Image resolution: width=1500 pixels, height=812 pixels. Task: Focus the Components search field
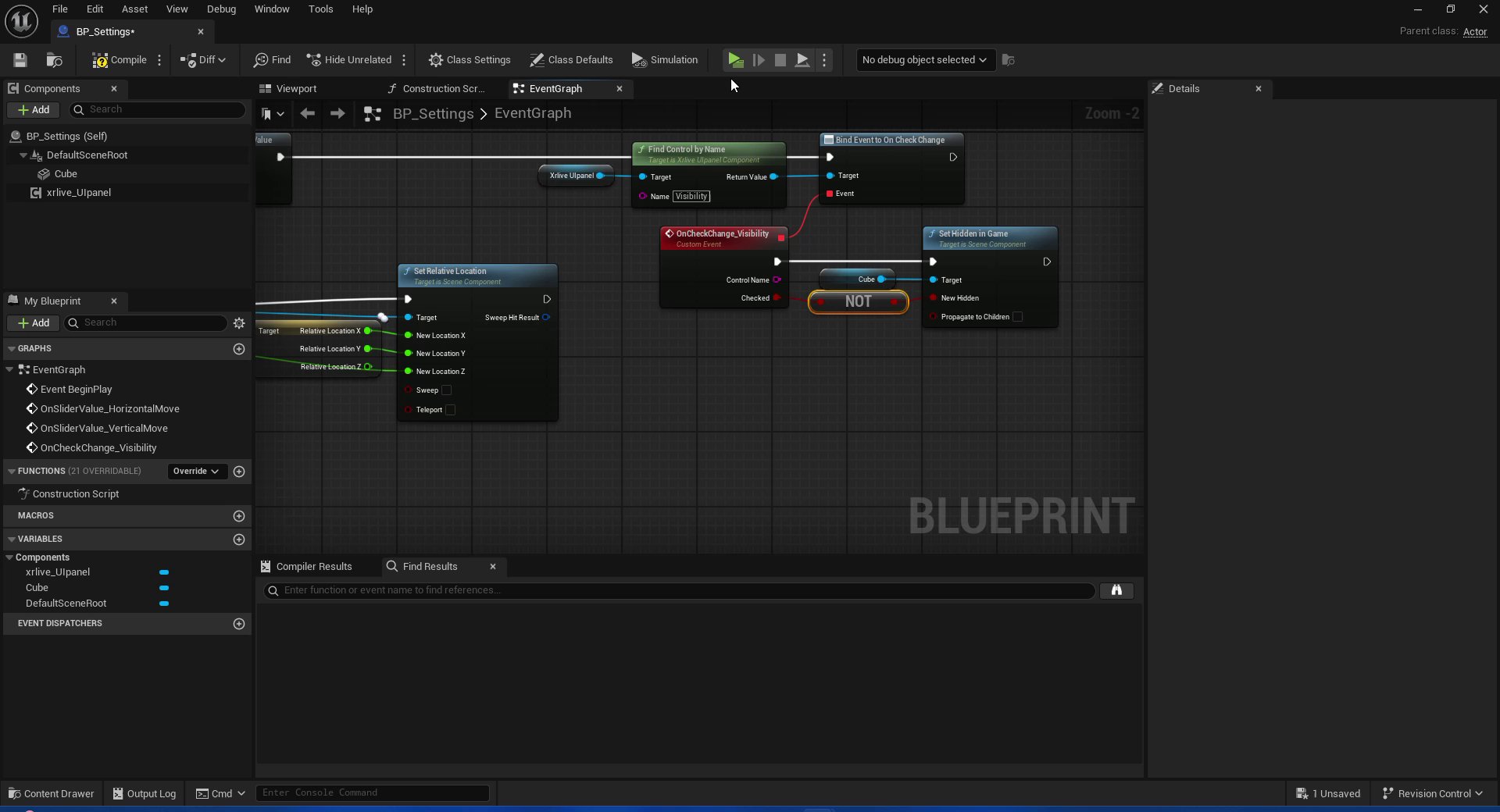pyautogui.click(x=157, y=110)
